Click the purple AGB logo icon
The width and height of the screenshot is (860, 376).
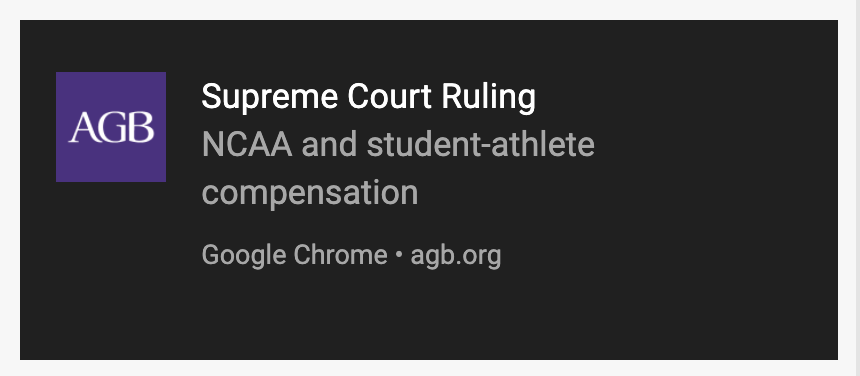tap(111, 127)
